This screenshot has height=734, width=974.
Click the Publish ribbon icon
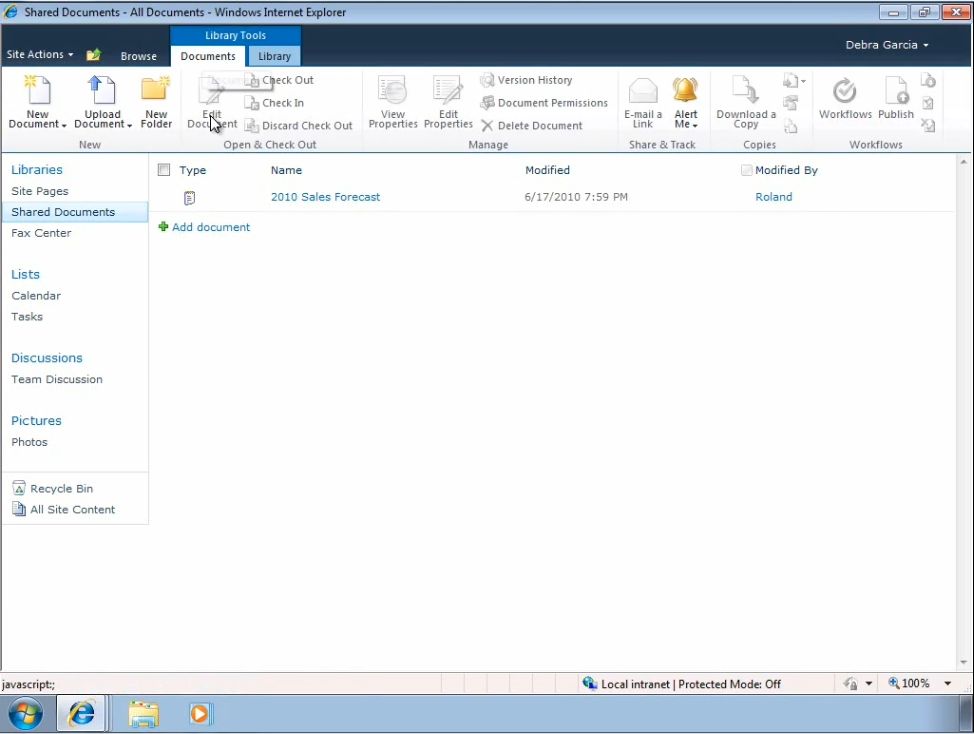point(896,92)
